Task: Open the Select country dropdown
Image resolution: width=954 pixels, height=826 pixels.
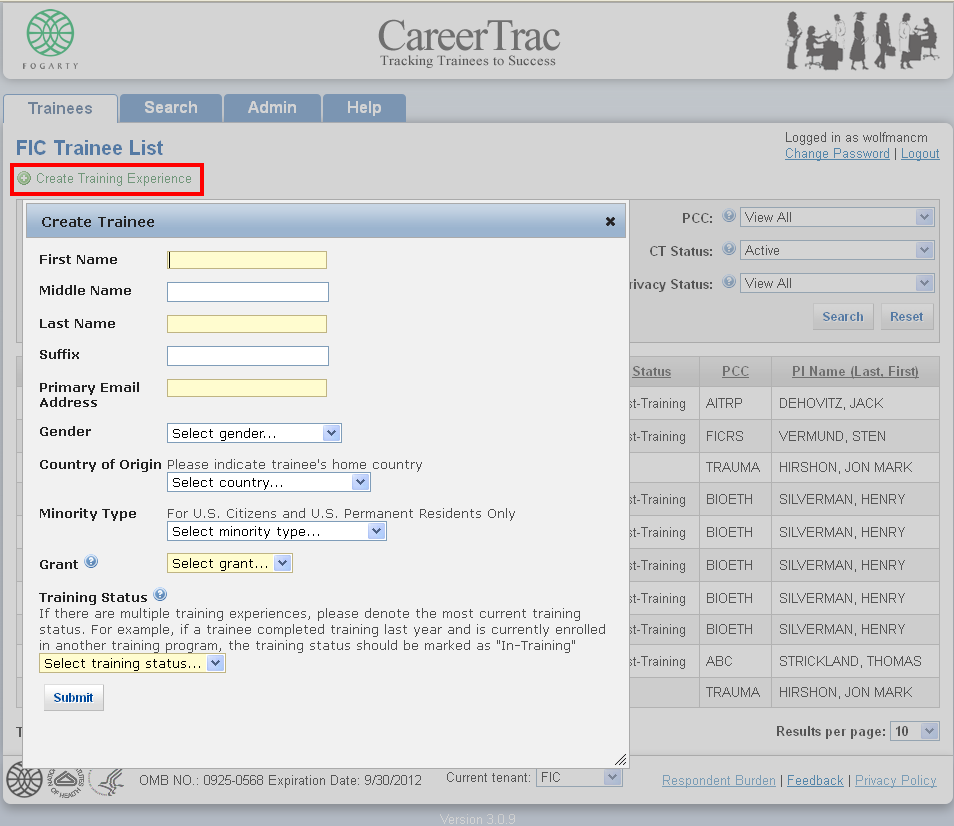Action: pos(268,483)
